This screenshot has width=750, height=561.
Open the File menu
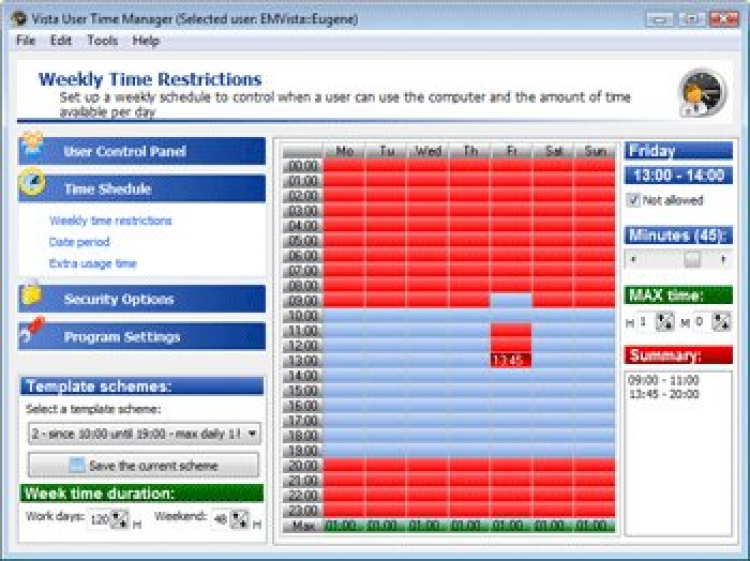point(26,41)
